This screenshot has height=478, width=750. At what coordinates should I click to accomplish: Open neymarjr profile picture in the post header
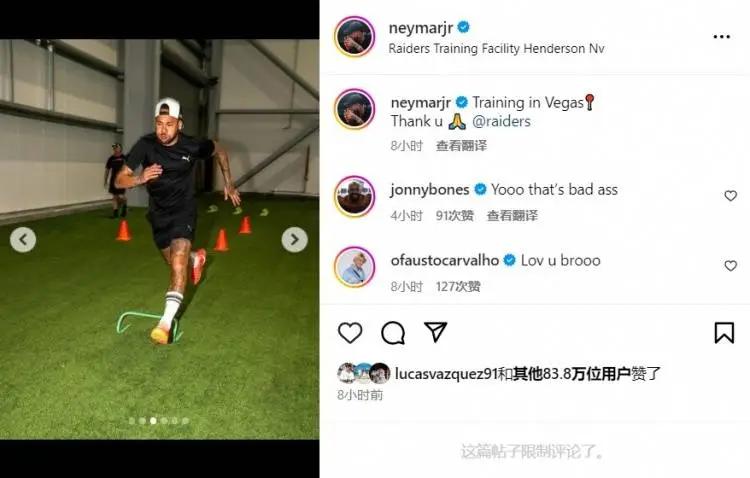click(354, 36)
